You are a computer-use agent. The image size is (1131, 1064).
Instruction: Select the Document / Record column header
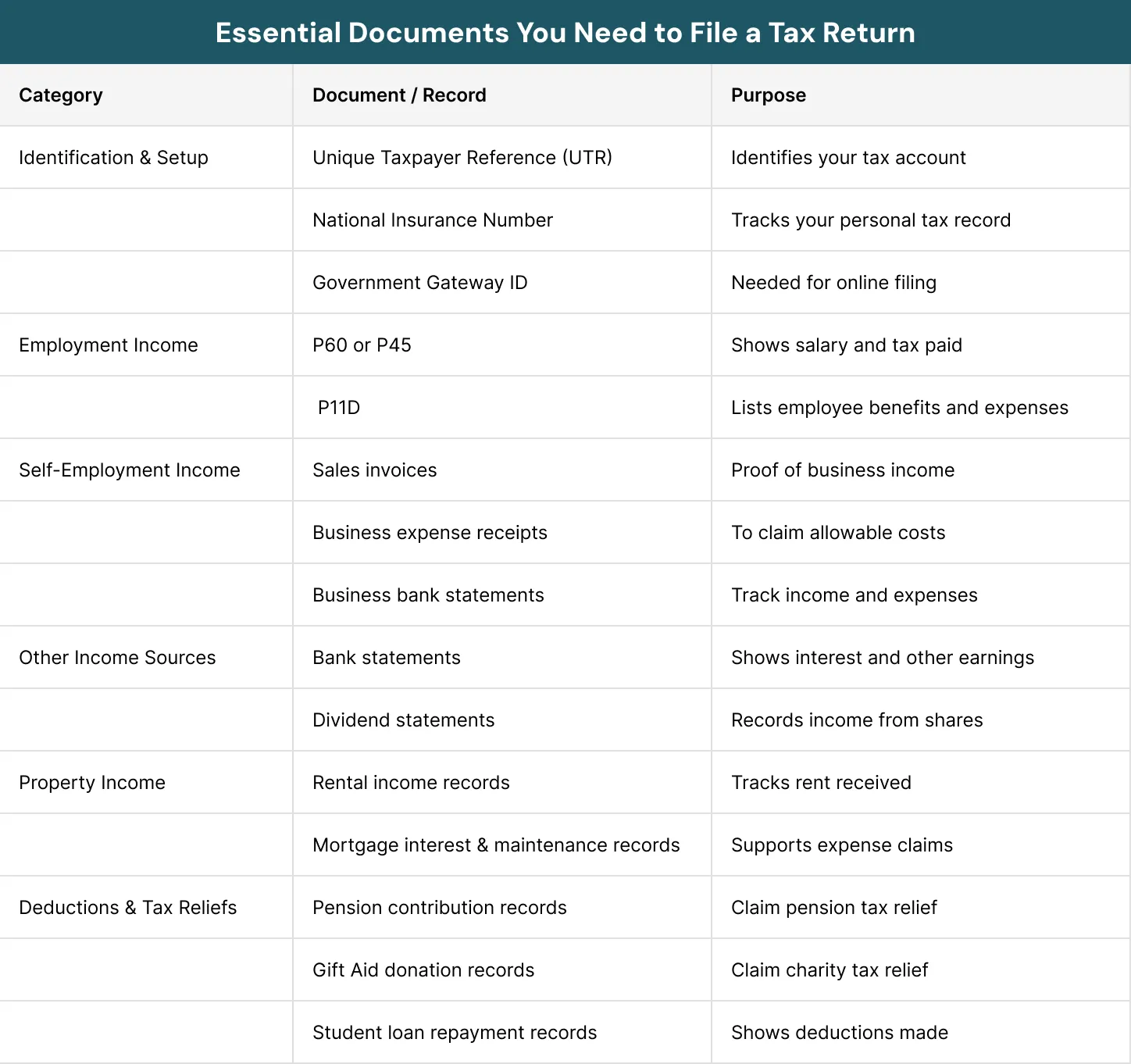[399, 95]
